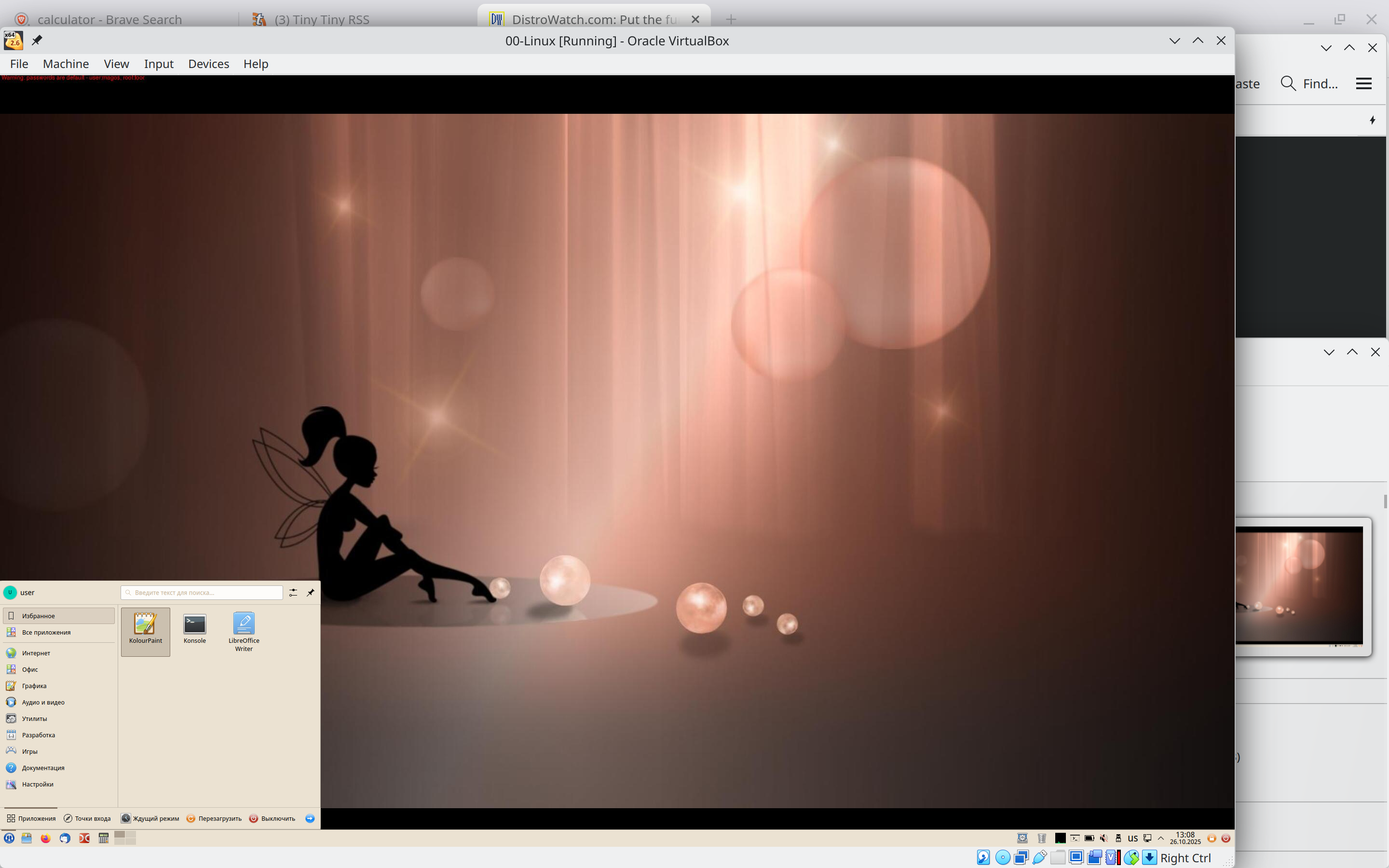Viewport: 1389px width, 868px height.
Task: Open the Аудио и видео category
Action: pos(58,702)
